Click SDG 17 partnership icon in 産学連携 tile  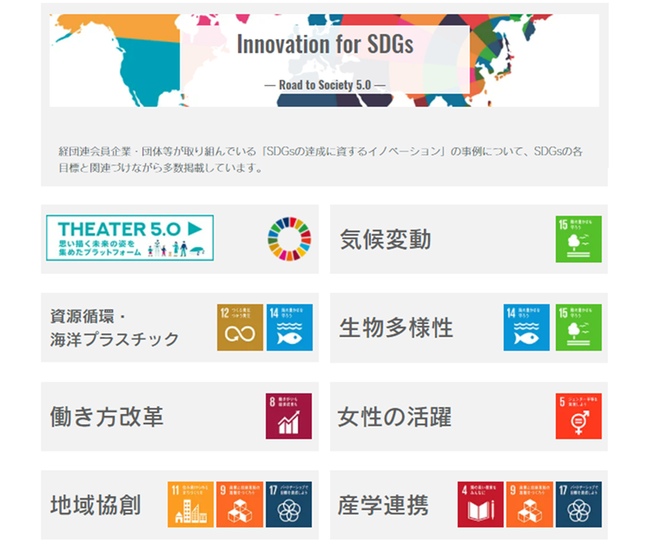point(579,504)
